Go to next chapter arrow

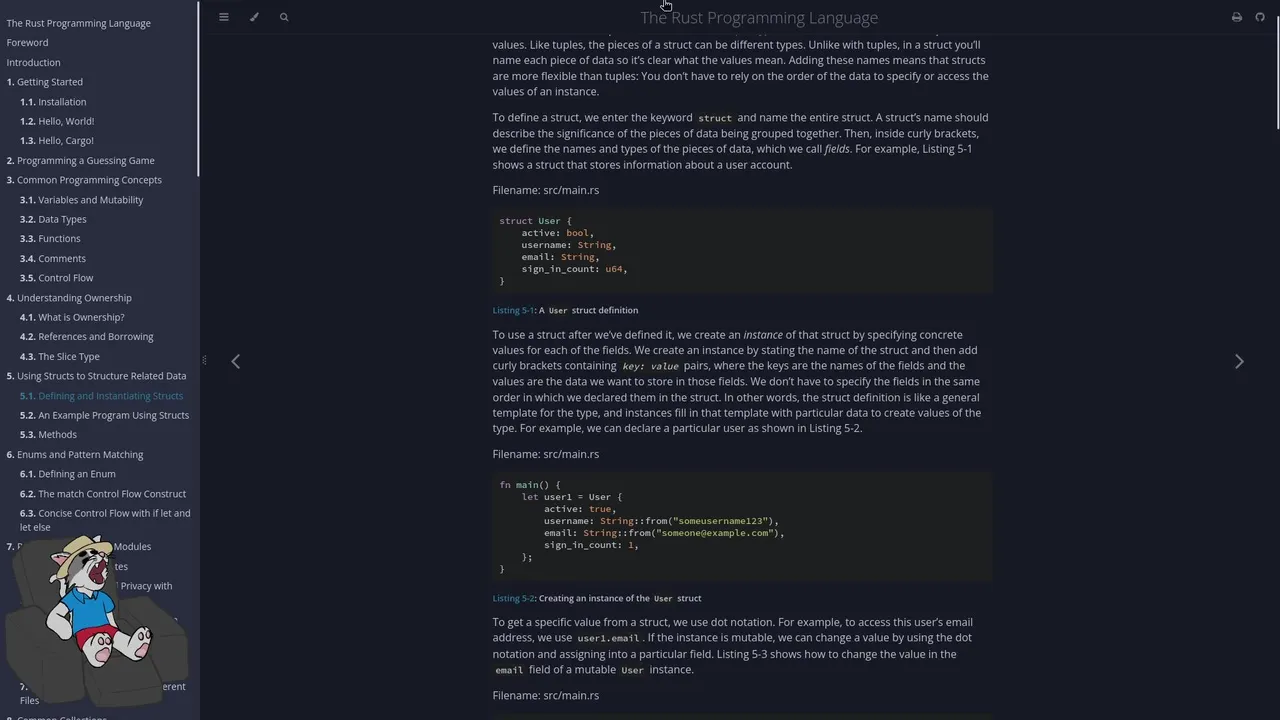click(x=1239, y=361)
